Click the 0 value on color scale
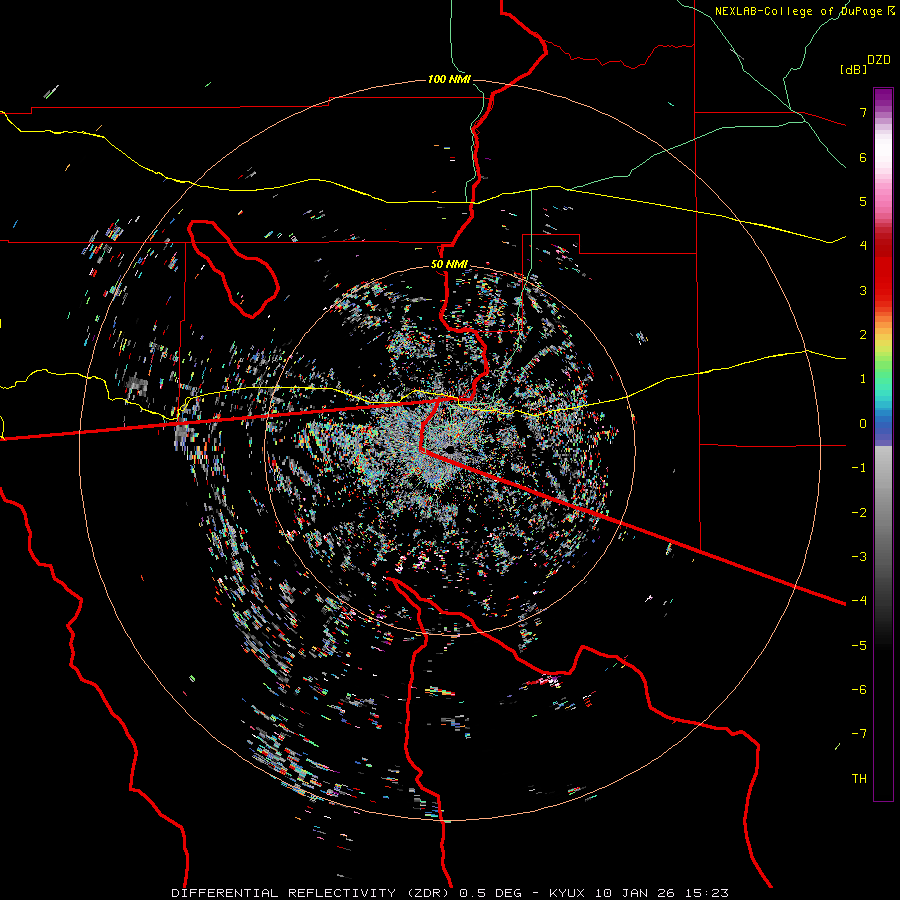The image size is (900, 900). click(x=863, y=424)
